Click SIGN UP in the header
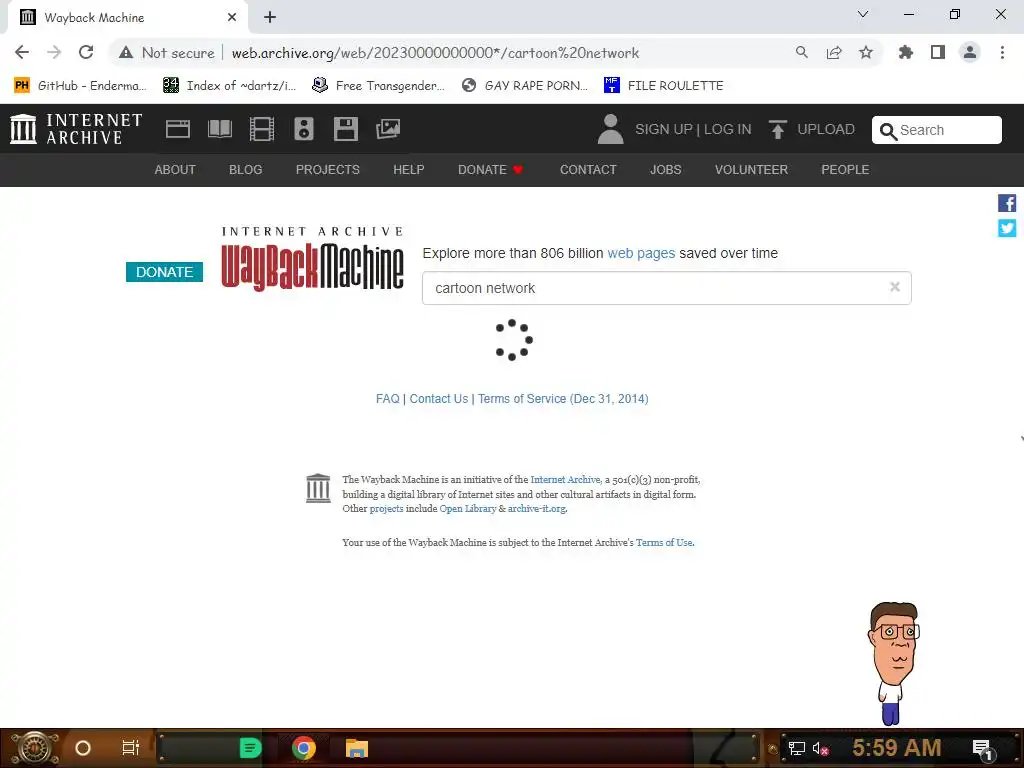 click(x=664, y=129)
